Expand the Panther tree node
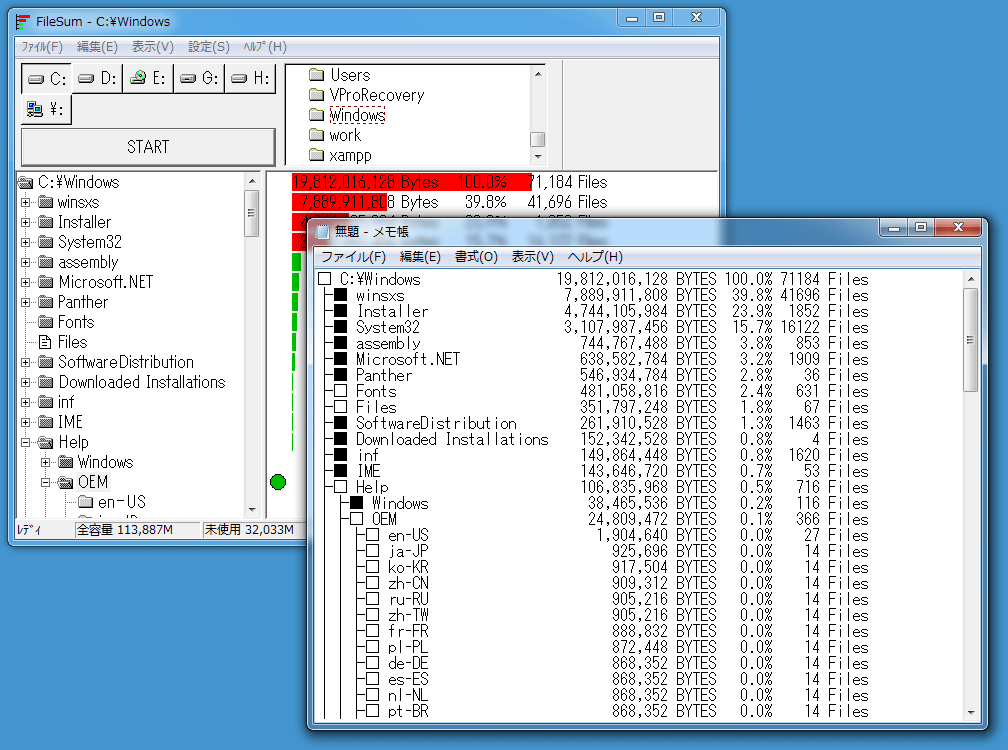The width and height of the screenshot is (1008, 750). (26, 302)
